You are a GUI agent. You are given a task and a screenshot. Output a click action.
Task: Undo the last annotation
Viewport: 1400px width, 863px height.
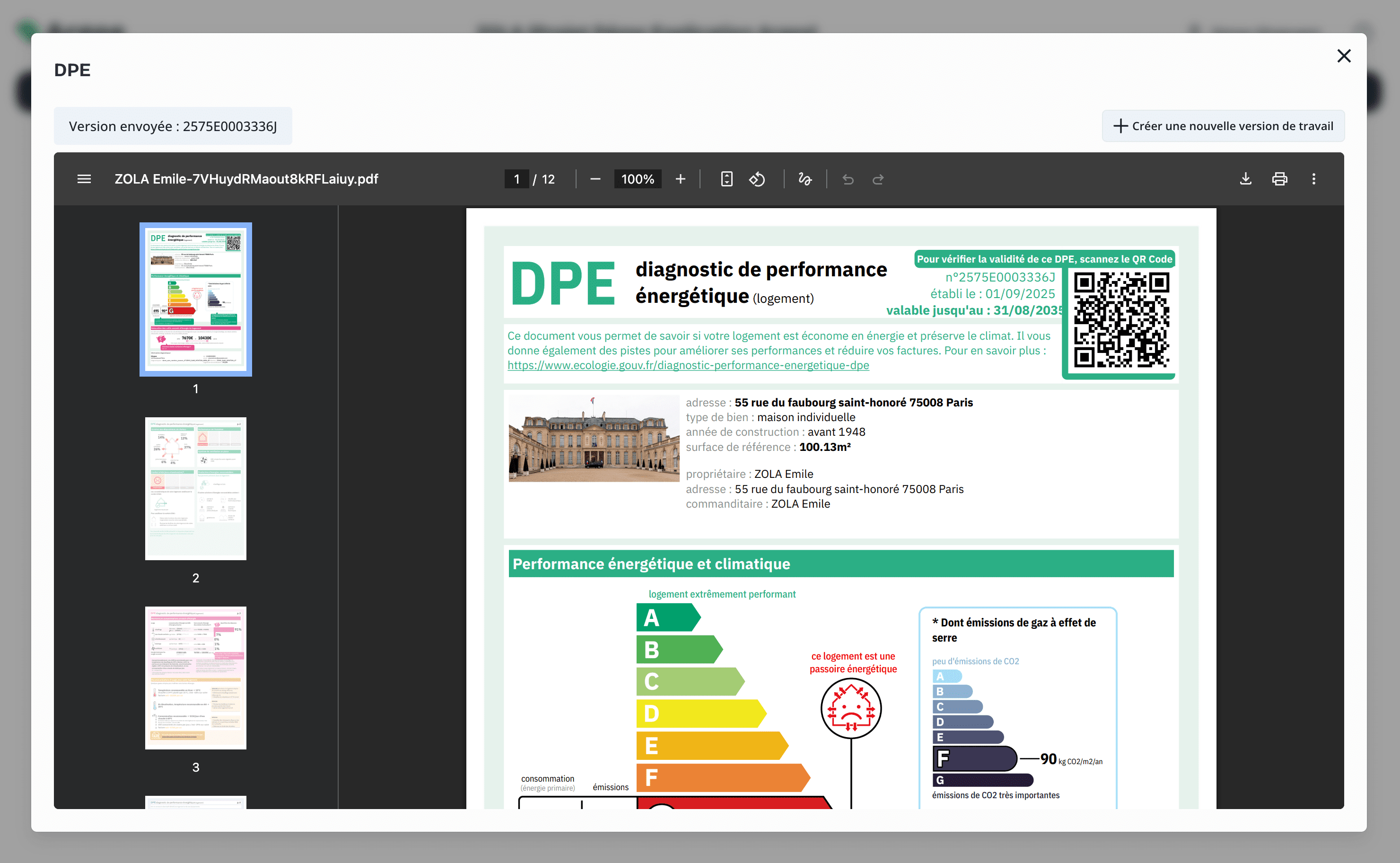pyautogui.click(x=848, y=179)
